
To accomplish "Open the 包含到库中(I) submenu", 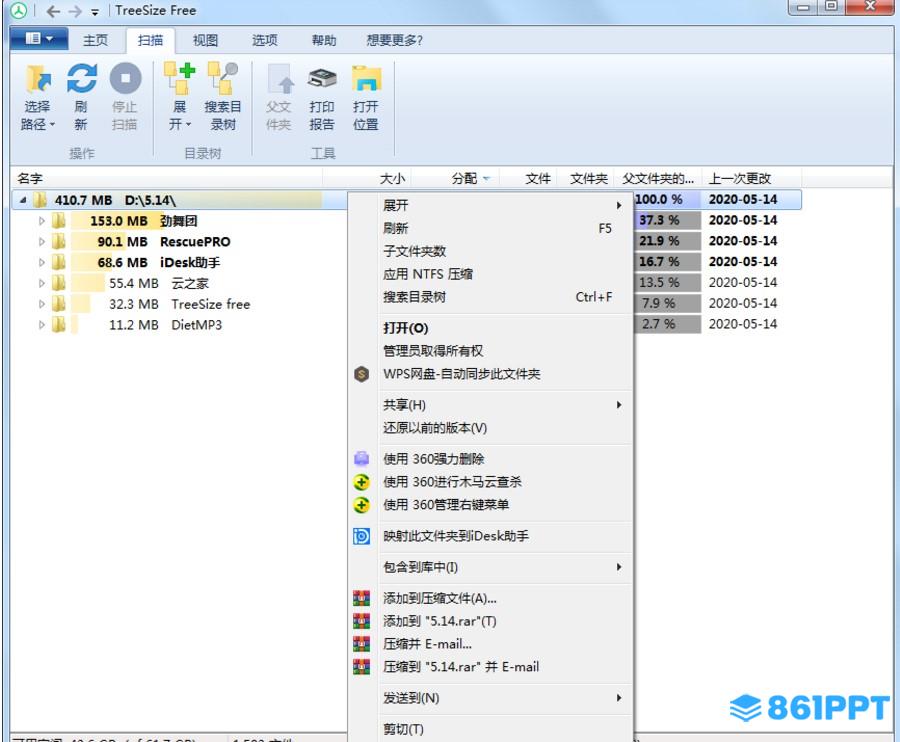I will [505, 567].
